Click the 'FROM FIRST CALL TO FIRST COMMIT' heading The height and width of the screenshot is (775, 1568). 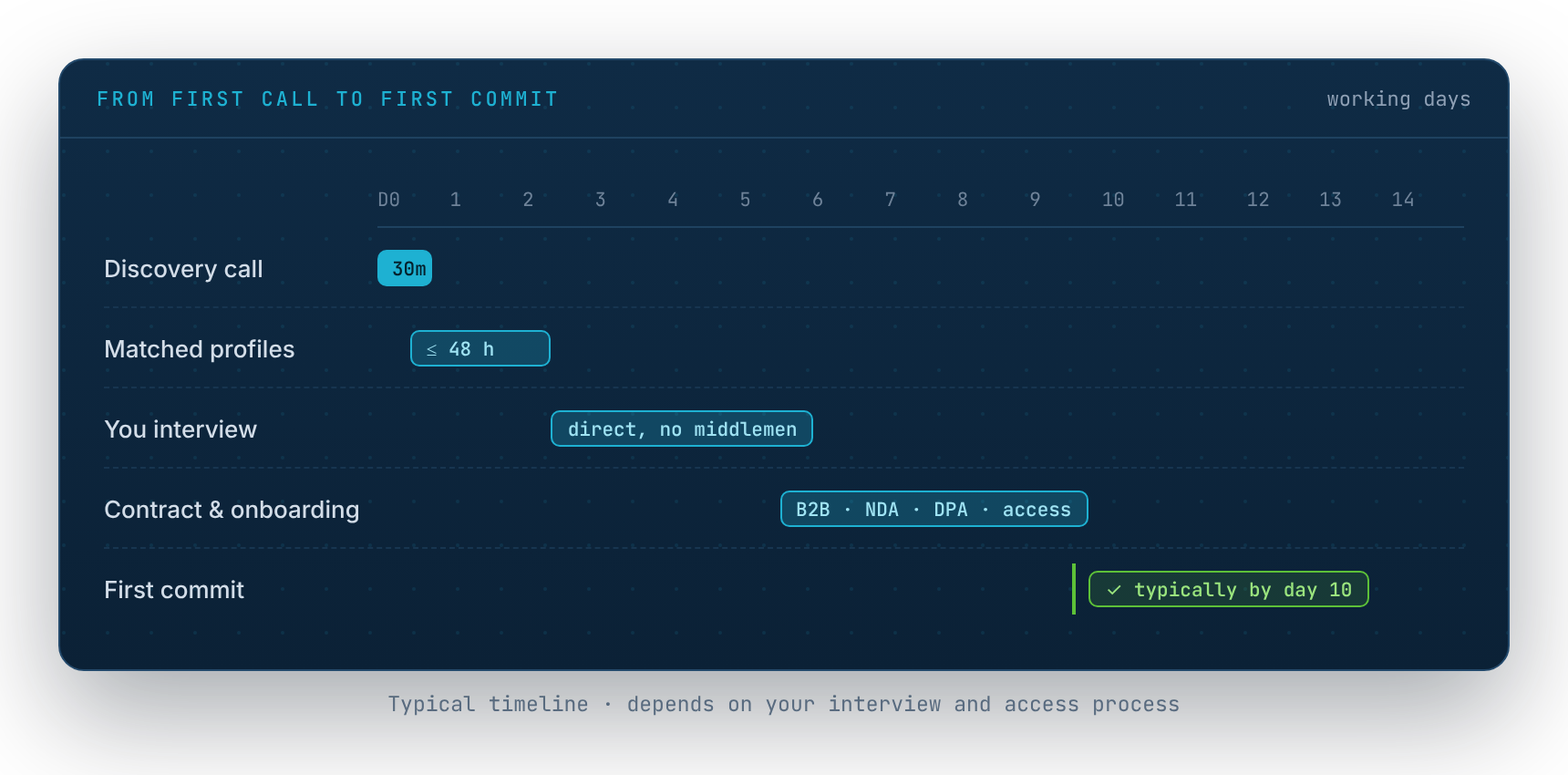pos(327,99)
